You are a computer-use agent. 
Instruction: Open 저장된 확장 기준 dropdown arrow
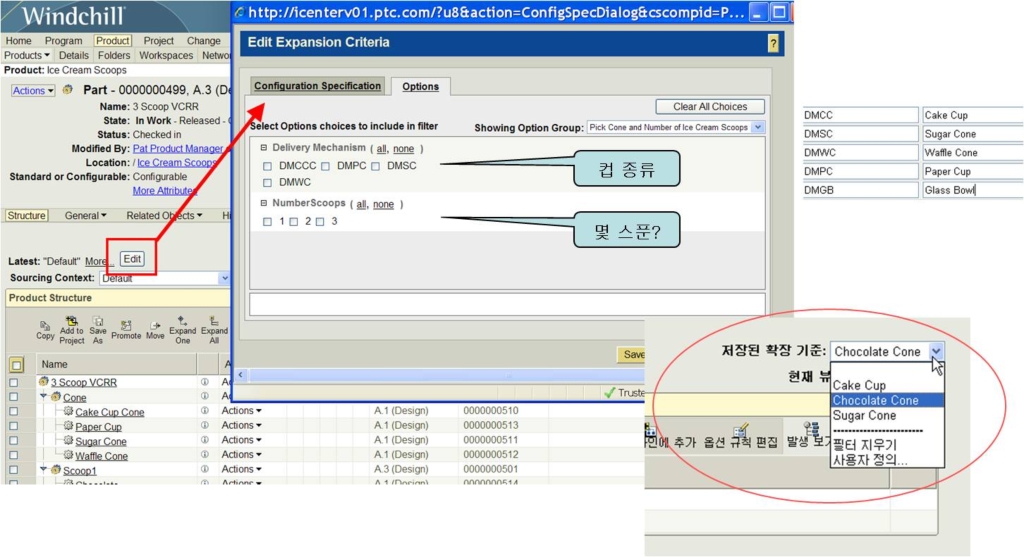tap(936, 351)
